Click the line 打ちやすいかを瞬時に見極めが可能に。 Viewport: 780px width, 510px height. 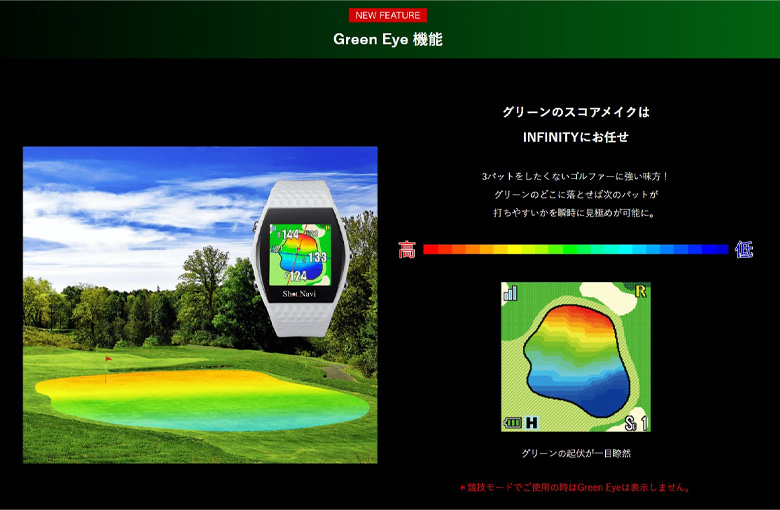click(575, 213)
